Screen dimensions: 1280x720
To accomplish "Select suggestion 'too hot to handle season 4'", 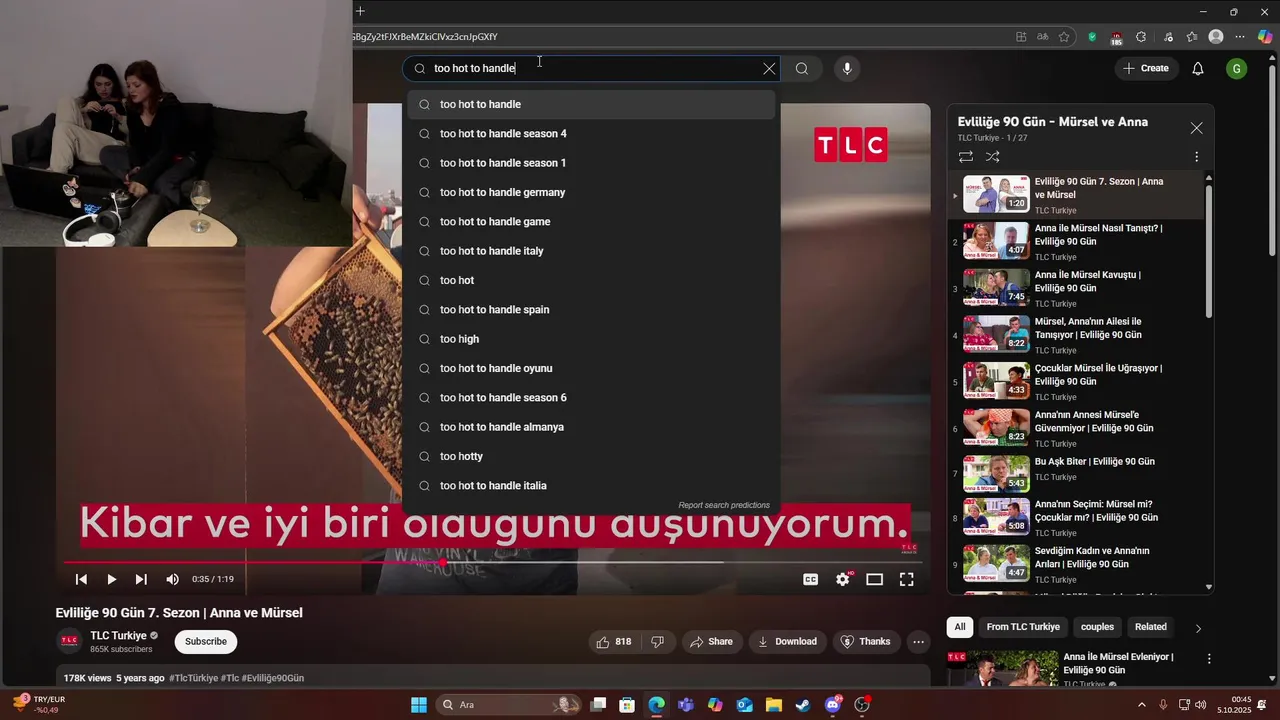I will pyautogui.click(x=590, y=134).
